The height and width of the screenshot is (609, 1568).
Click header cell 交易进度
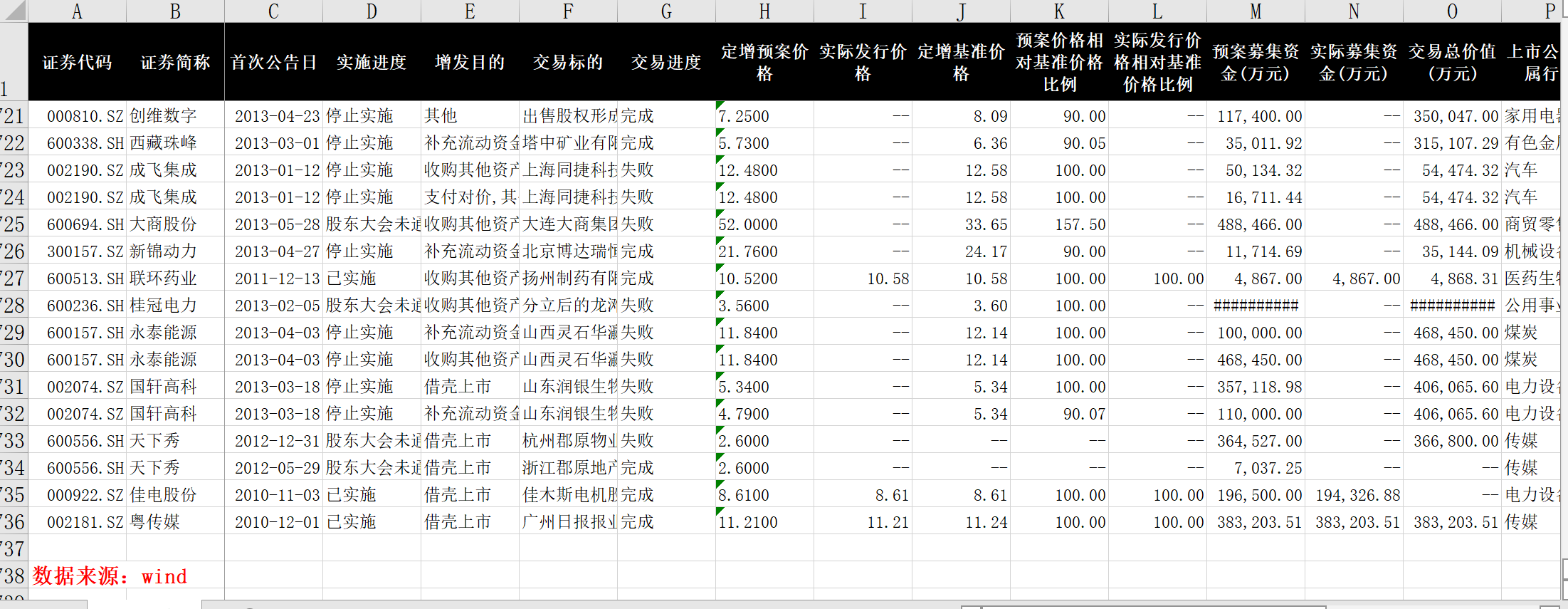(x=666, y=62)
